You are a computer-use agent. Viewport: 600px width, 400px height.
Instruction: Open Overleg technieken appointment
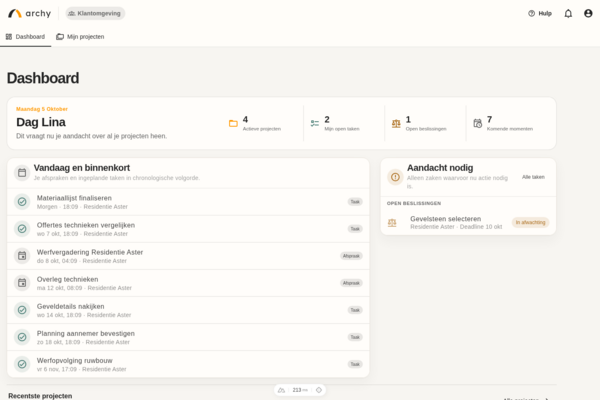pyautogui.click(x=188, y=283)
